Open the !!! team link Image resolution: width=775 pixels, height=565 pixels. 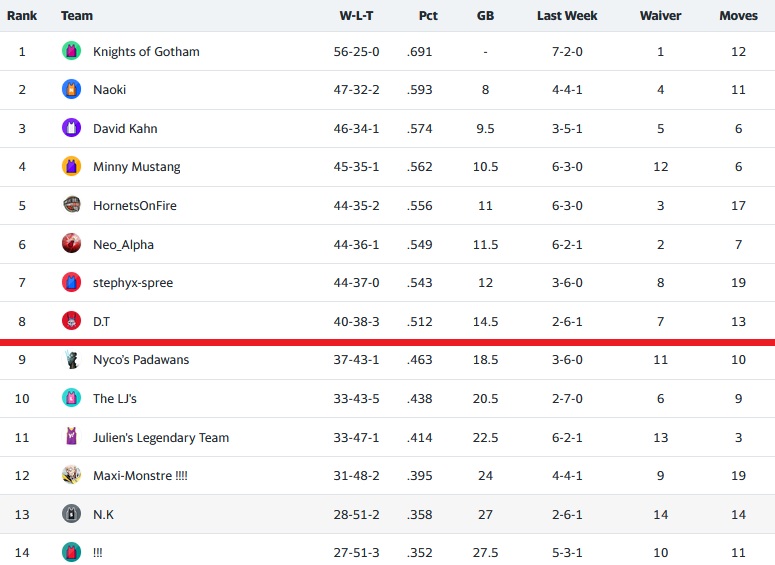99,553
